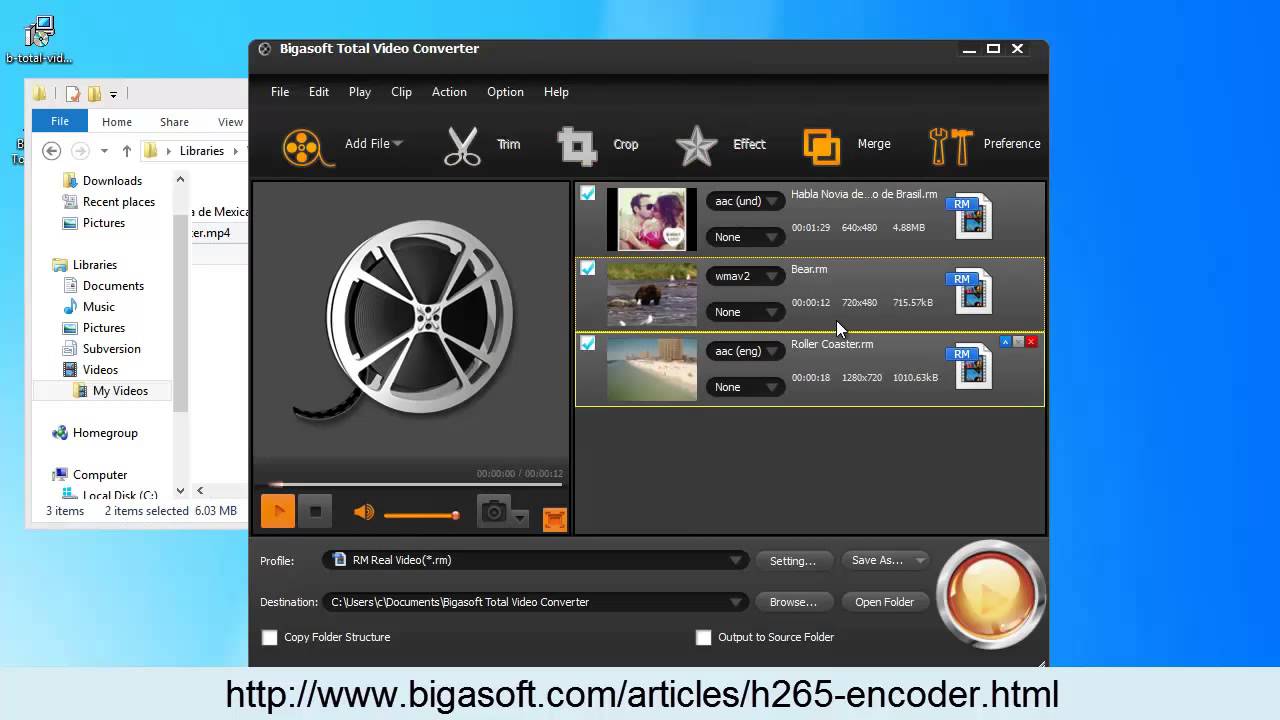Open the Play menu
This screenshot has height=720, width=1280.
(360, 92)
